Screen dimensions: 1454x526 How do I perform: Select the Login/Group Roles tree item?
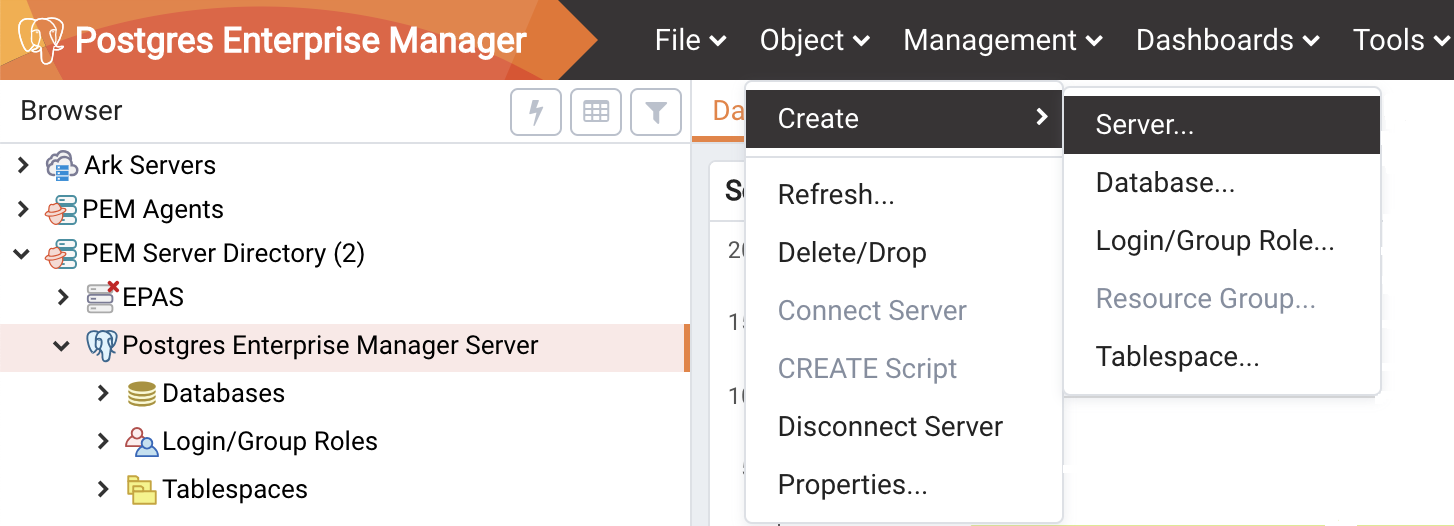pyautogui.click(x=270, y=441)
